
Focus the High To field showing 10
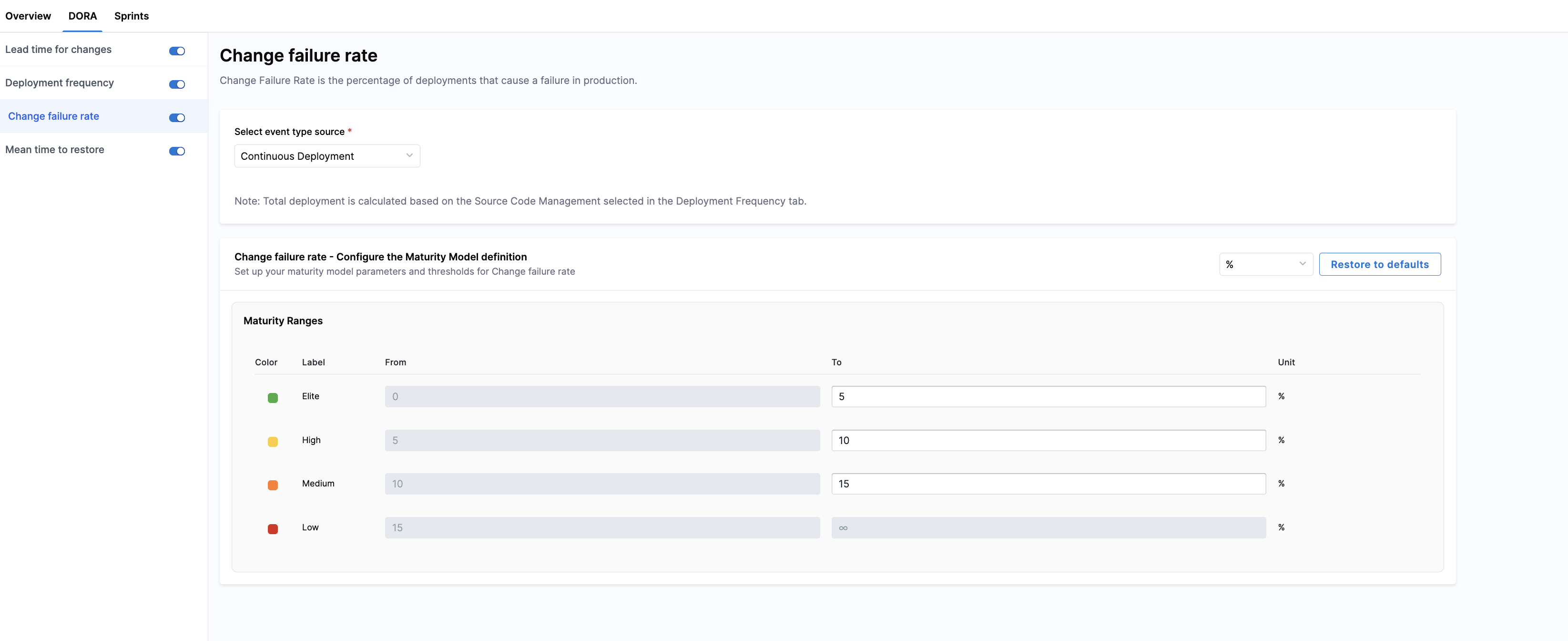[x=1048, y=440]
